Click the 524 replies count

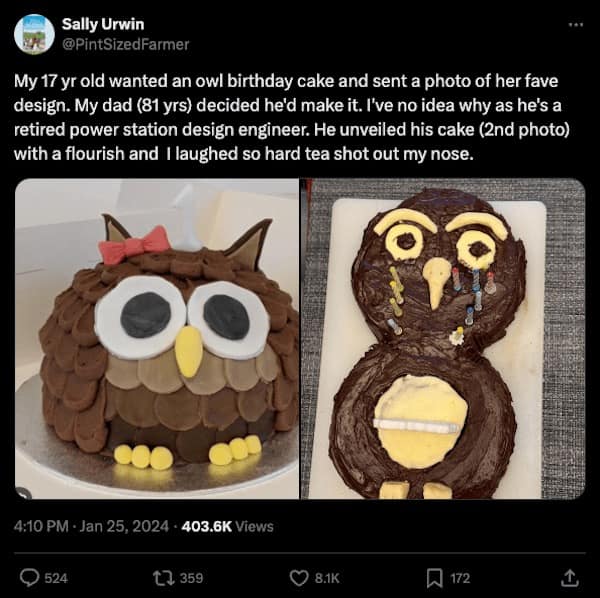click(56, 578)
